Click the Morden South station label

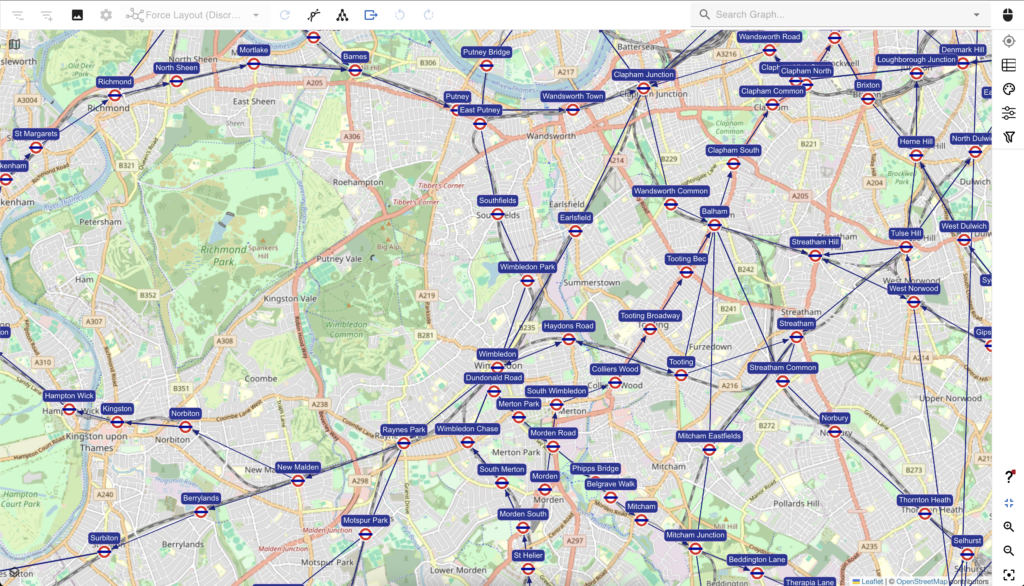point(522,514)
